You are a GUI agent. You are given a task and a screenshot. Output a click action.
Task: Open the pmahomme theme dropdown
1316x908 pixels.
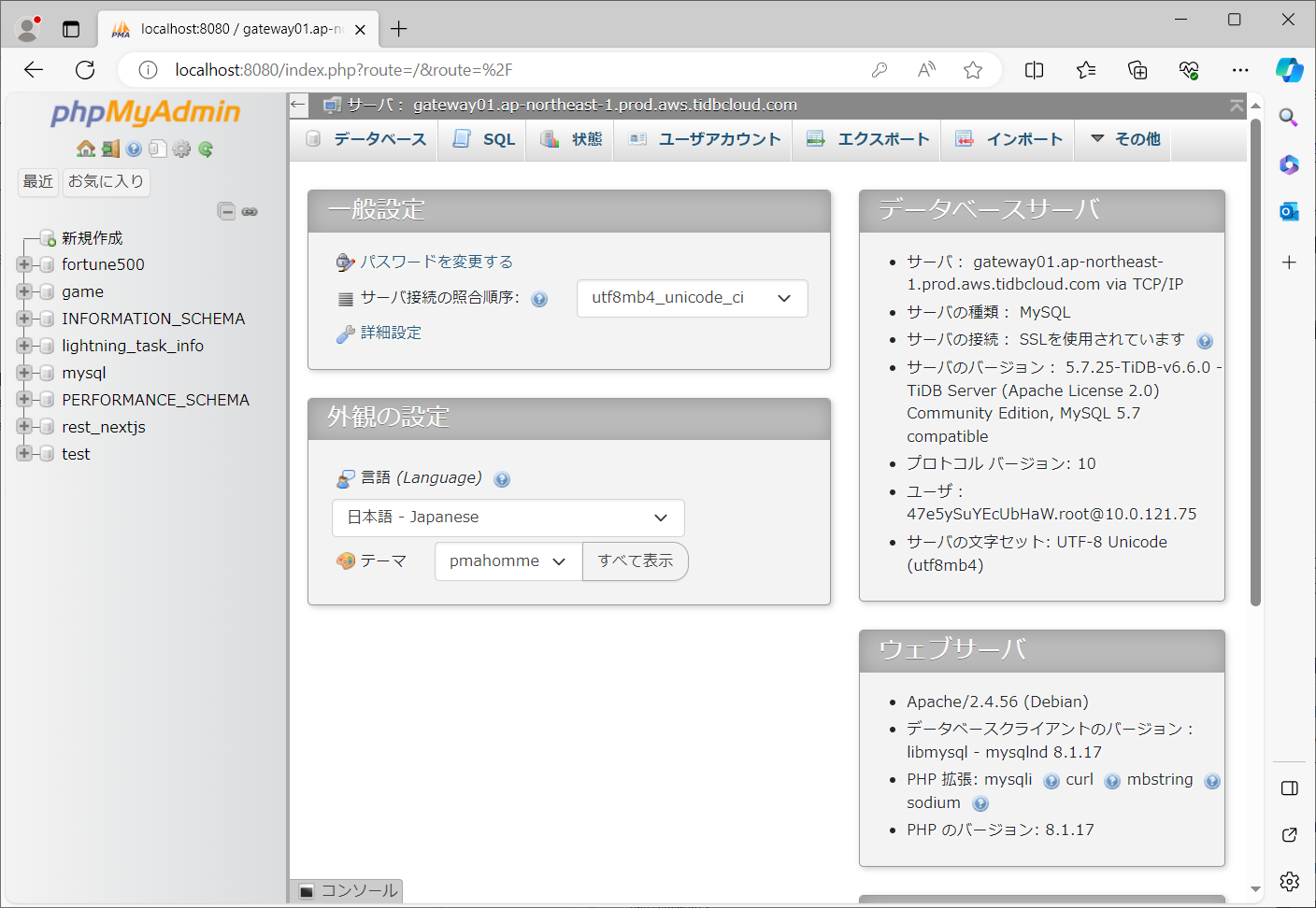508,561
